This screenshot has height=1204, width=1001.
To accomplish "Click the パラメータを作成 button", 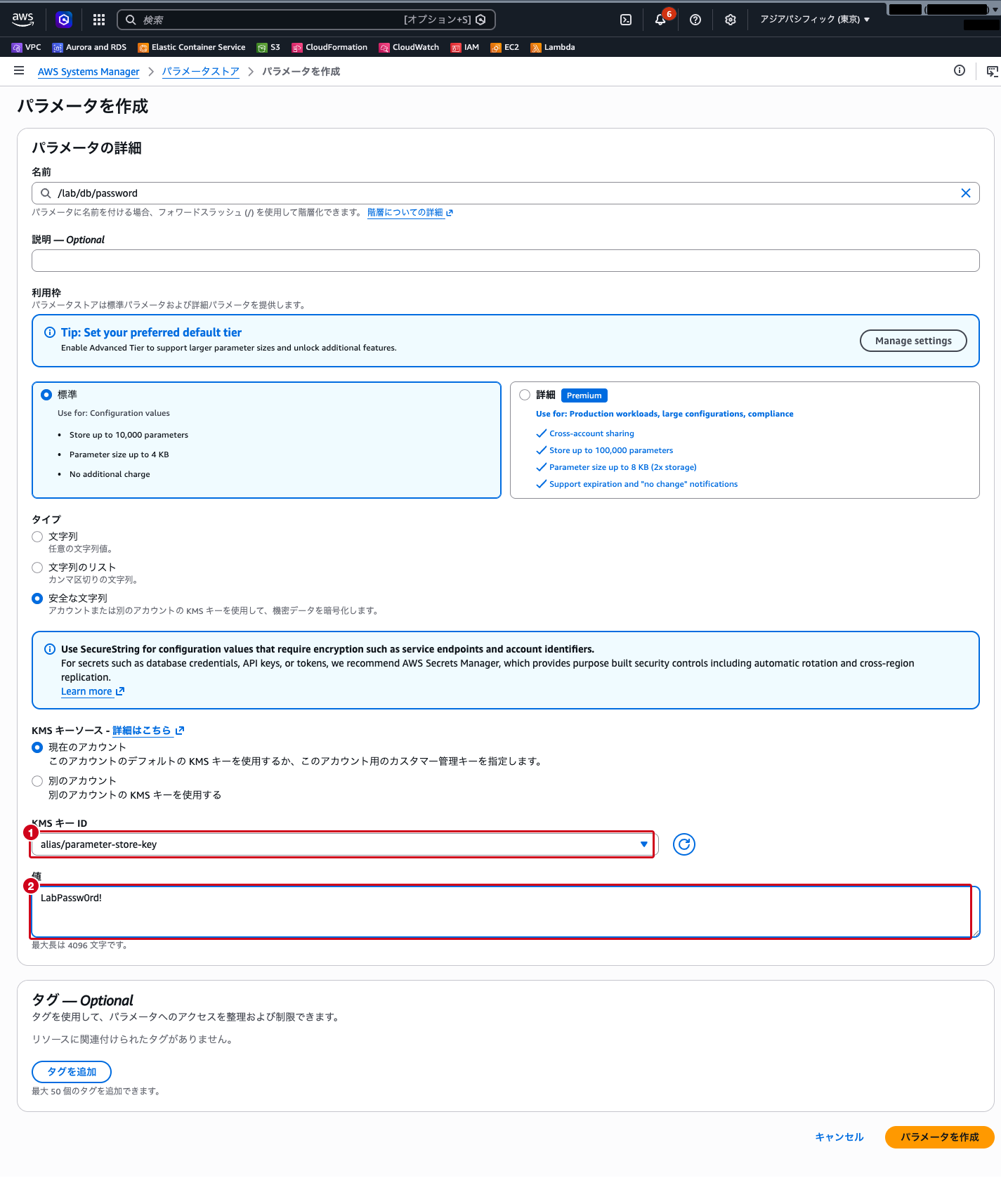I will (940, 1137).
